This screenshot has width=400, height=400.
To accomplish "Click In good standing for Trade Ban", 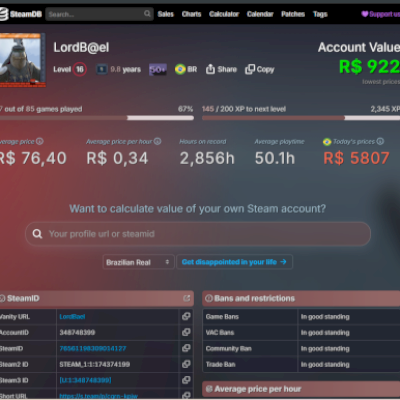I will (325, 364).
